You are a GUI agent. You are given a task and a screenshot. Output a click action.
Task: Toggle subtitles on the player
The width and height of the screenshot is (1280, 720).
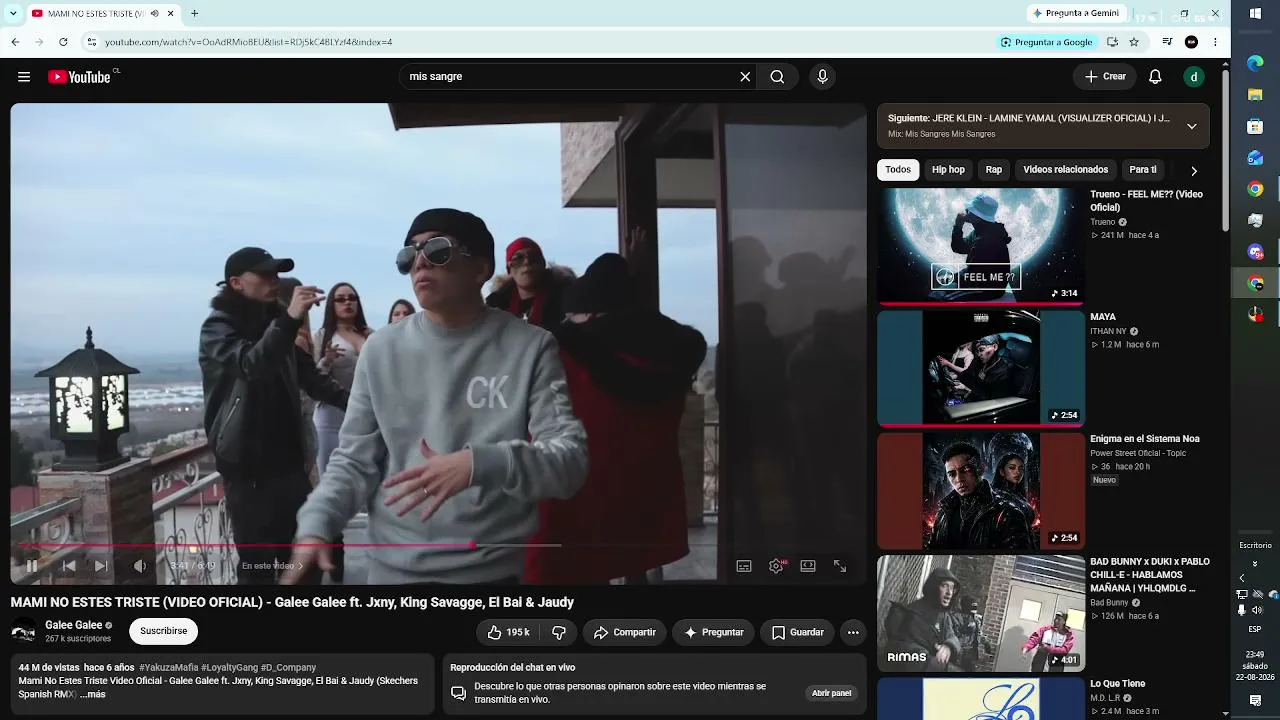point(744,566)
